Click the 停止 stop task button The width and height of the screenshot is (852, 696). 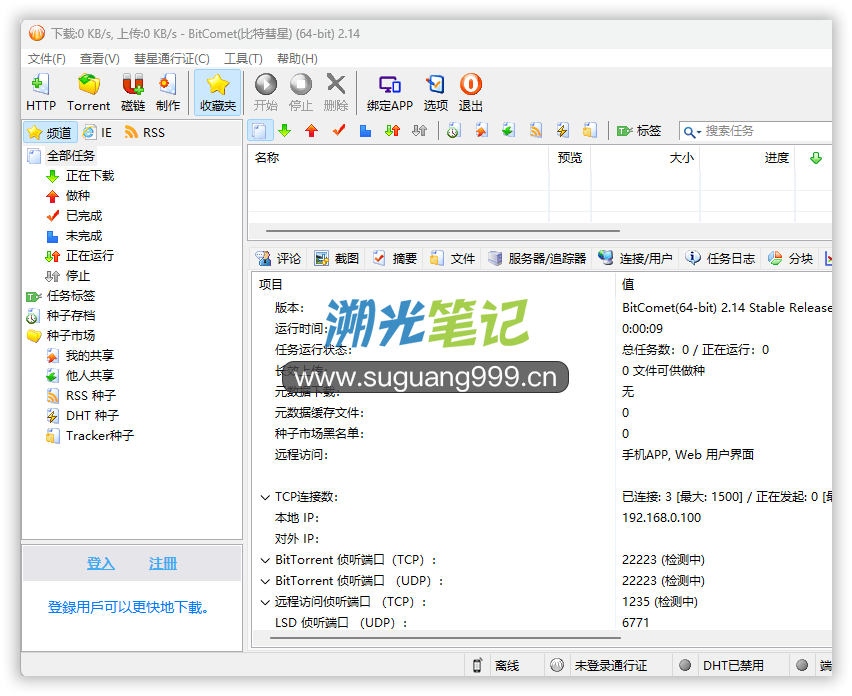(x=300, y=92)
